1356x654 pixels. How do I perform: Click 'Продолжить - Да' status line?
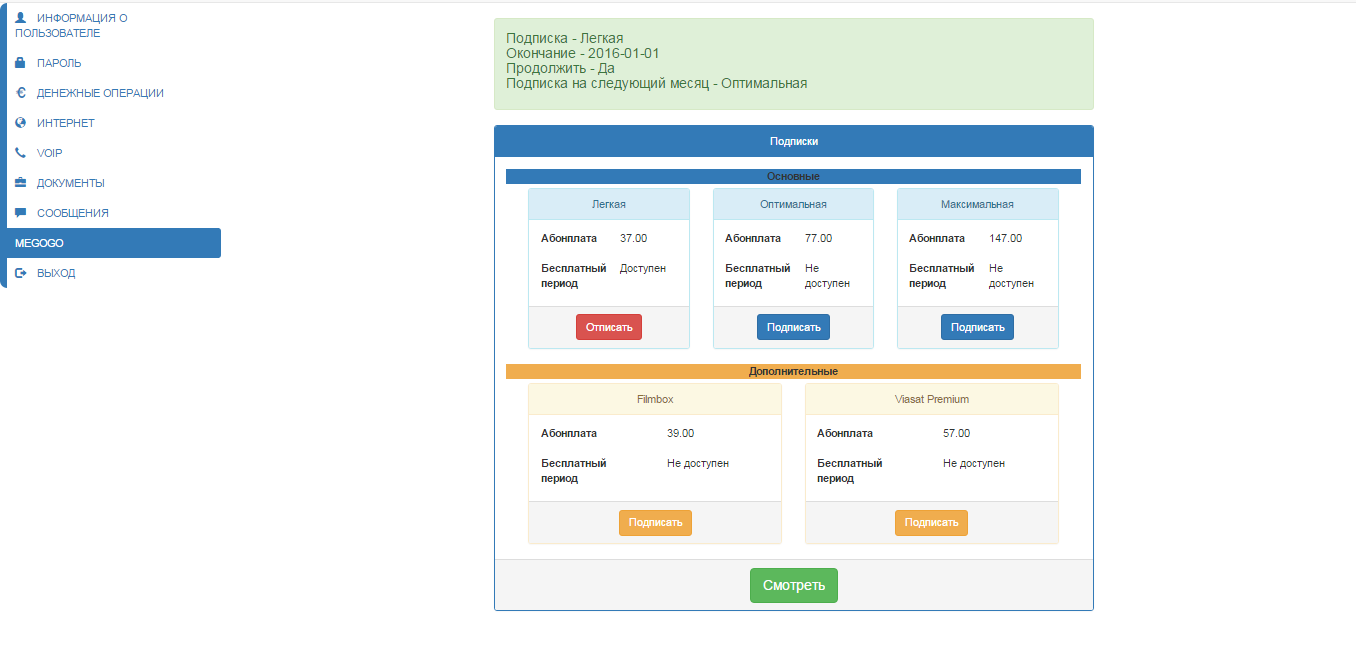point(560,68)
